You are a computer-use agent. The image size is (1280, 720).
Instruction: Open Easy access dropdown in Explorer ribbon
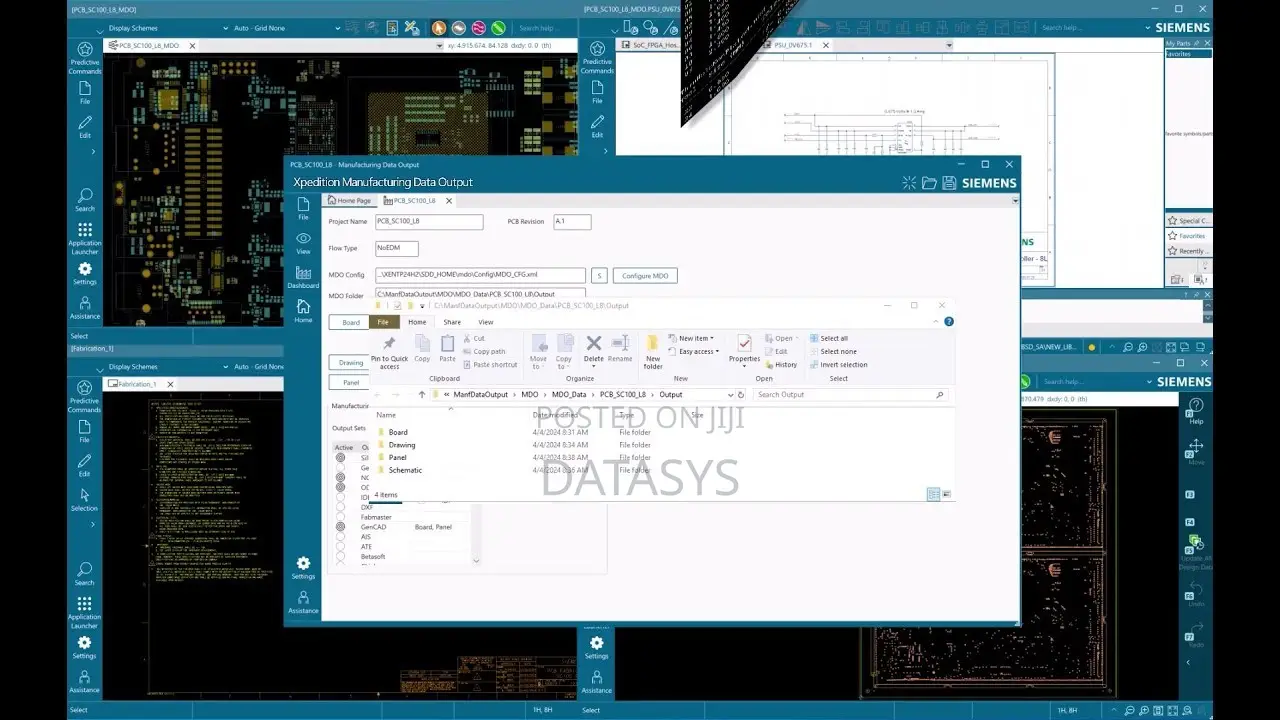coord(695,351)
